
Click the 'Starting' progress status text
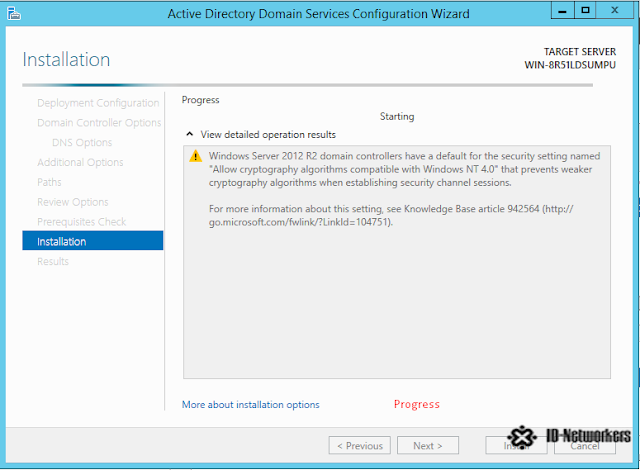(397, 117)
